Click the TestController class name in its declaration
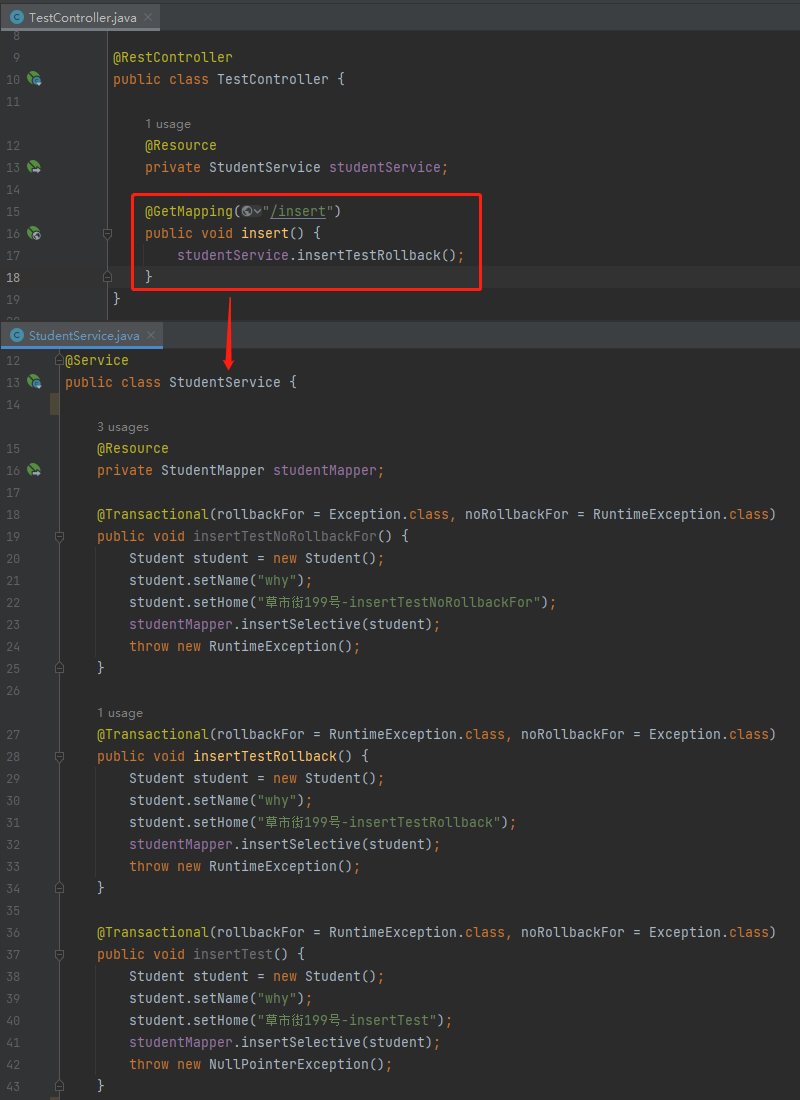Image resolution: width=800 pixels, height=1100 pixels. (272, 79)
